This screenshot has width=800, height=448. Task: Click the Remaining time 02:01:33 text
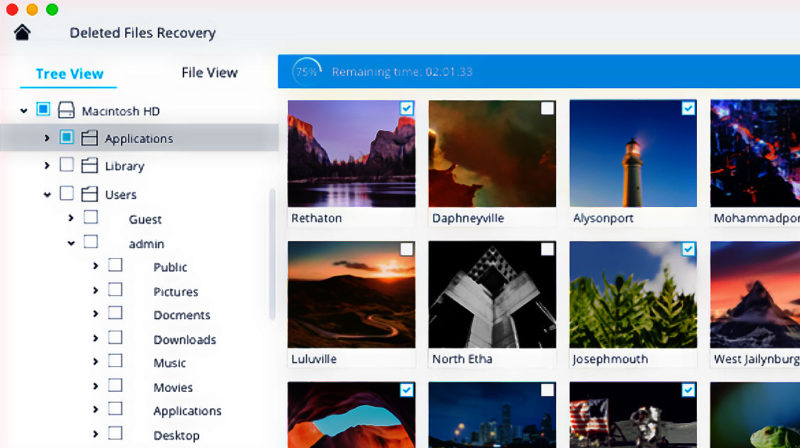pyautogui.click(x=402, y=71)
